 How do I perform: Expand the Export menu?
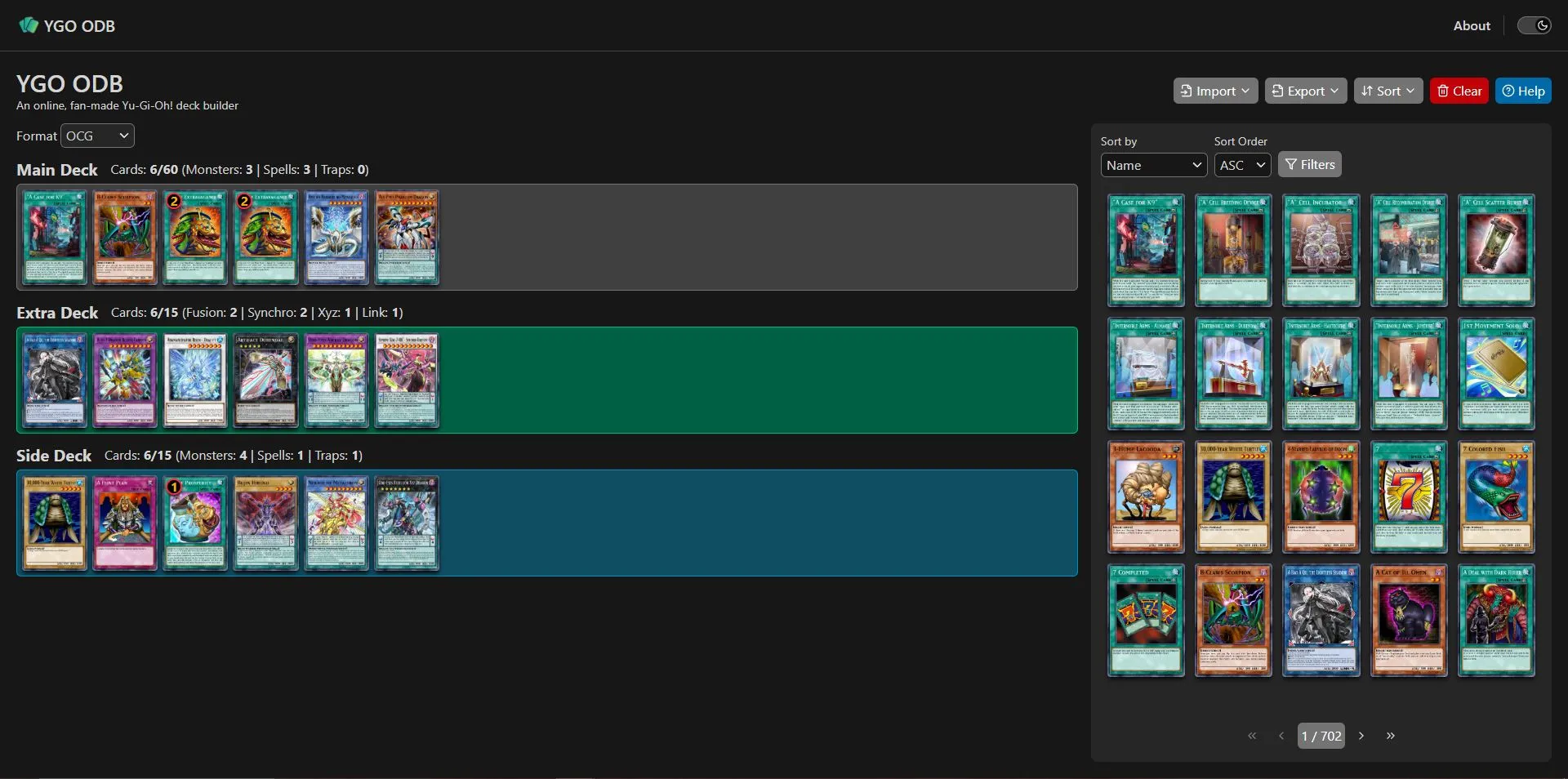[1305, 91]
